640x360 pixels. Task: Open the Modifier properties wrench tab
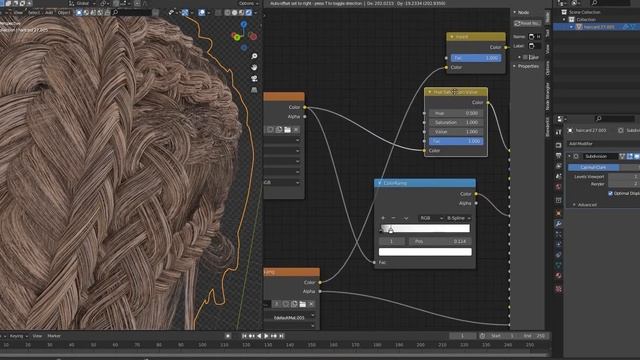[558, 224]
